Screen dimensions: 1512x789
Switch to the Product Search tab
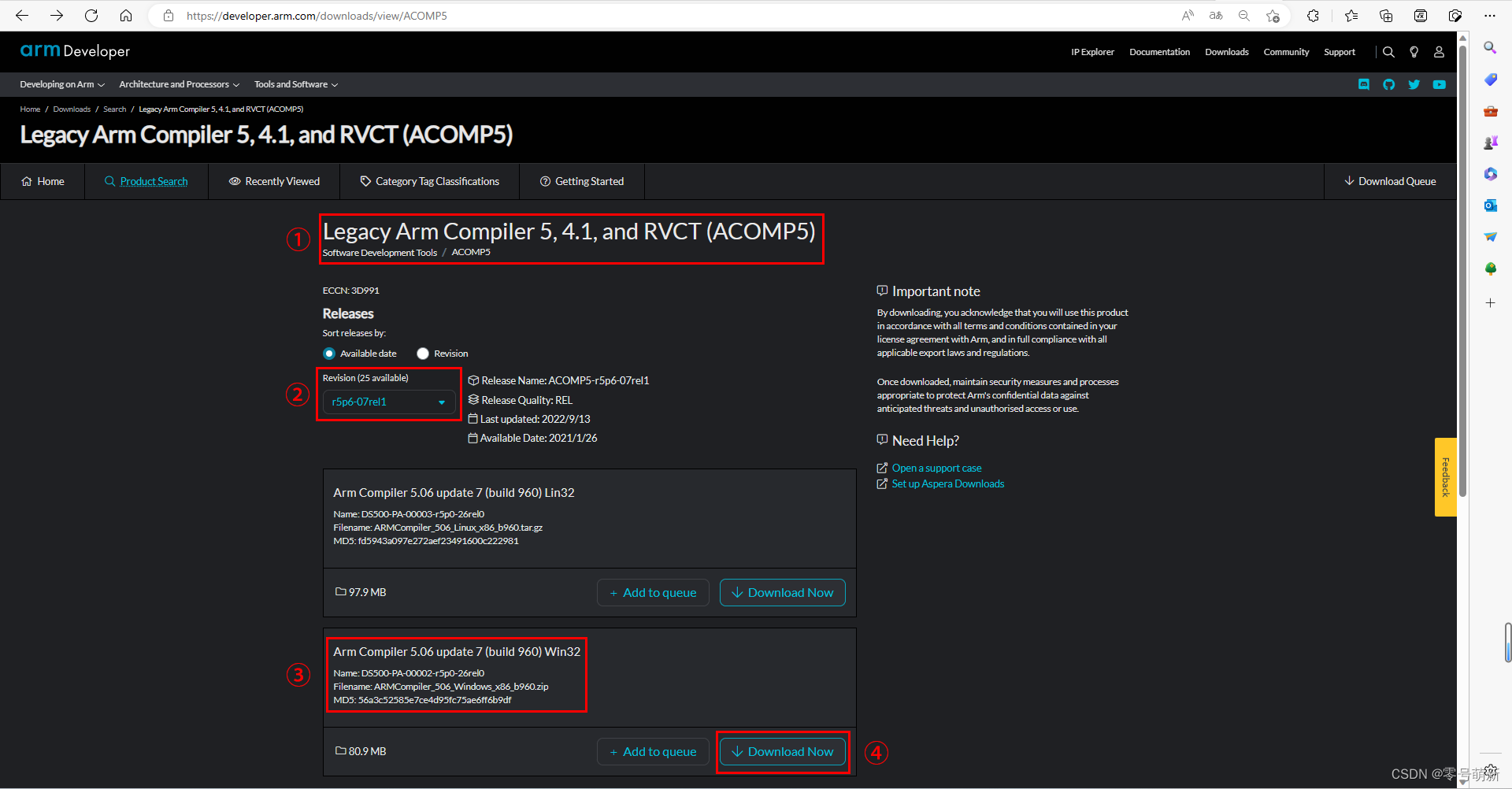146,181
